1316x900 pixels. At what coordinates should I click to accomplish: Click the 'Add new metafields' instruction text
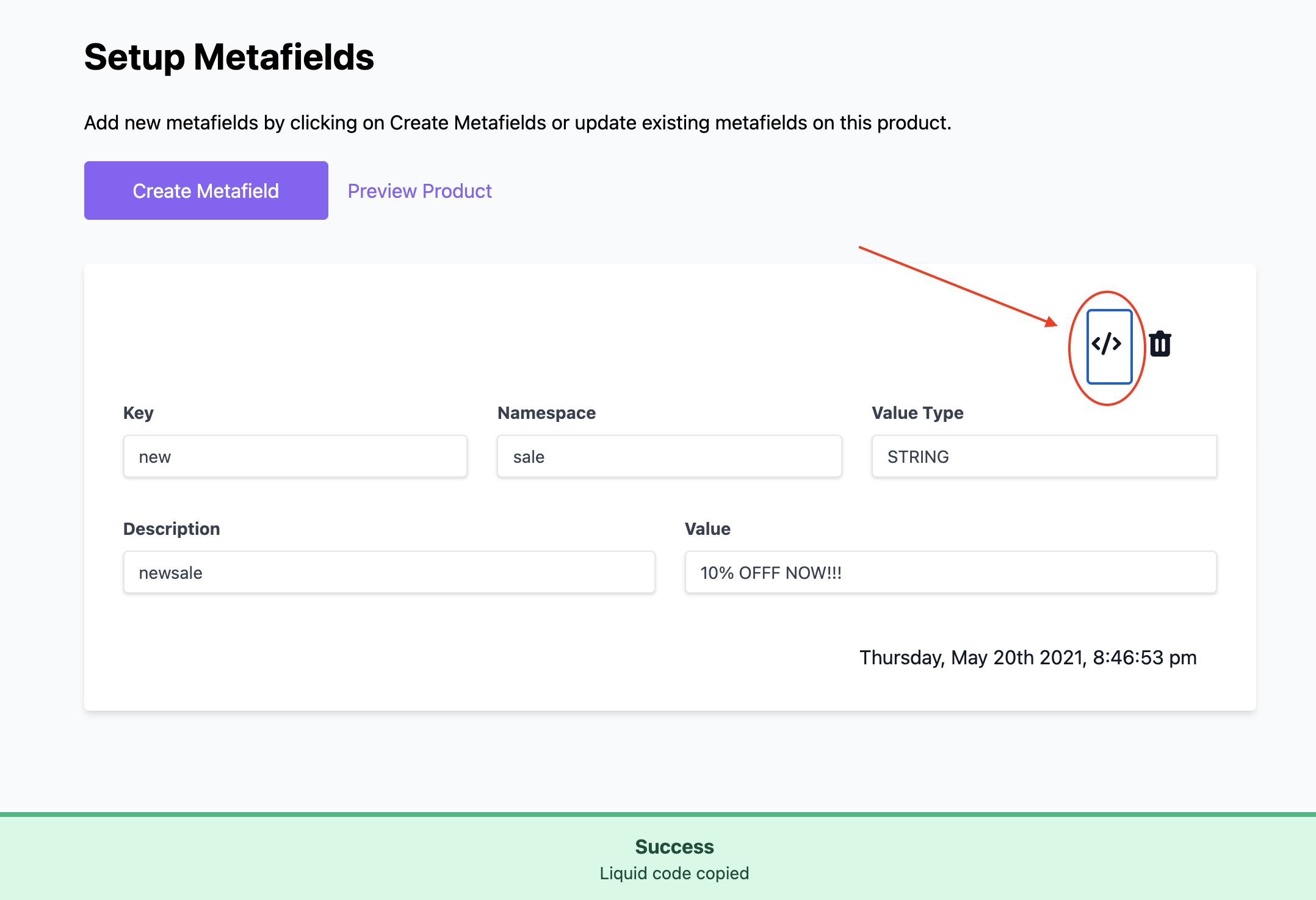518,123
